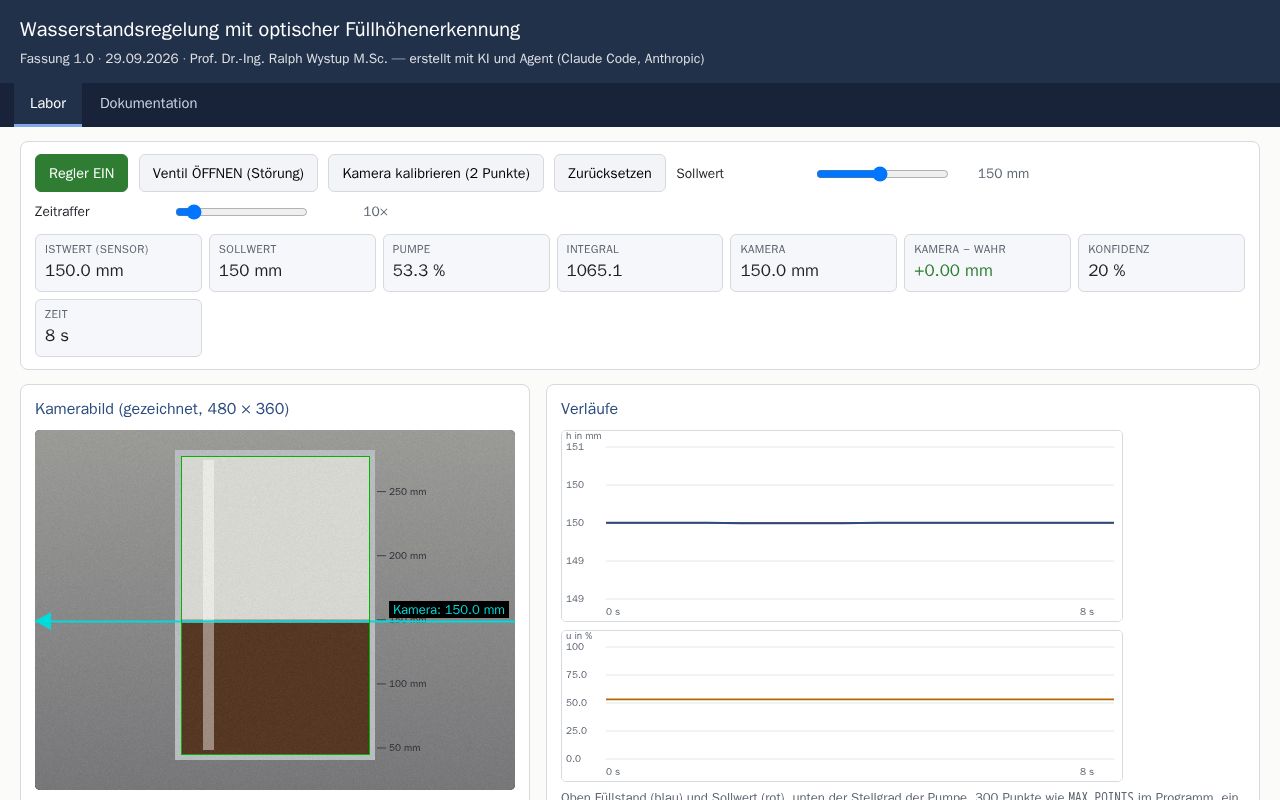Toggle the Regler EIN button

tap(81, 173)
